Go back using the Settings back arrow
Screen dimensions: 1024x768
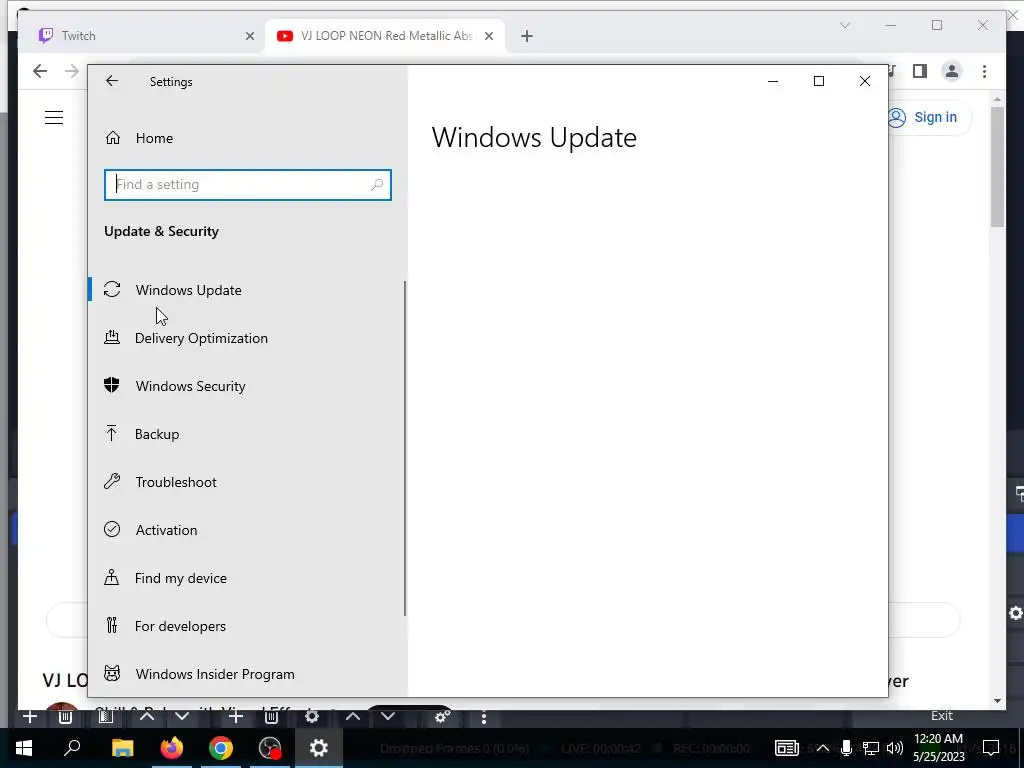112,81
